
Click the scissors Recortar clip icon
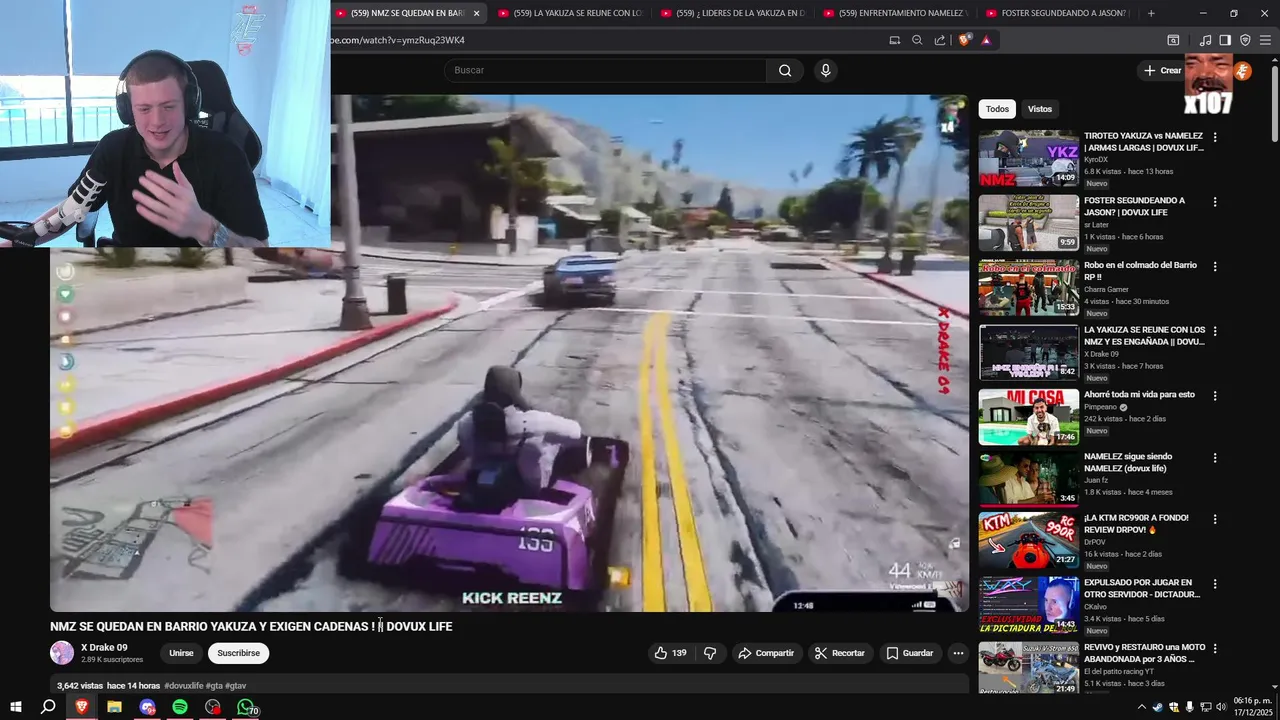[x=821, y=653]
